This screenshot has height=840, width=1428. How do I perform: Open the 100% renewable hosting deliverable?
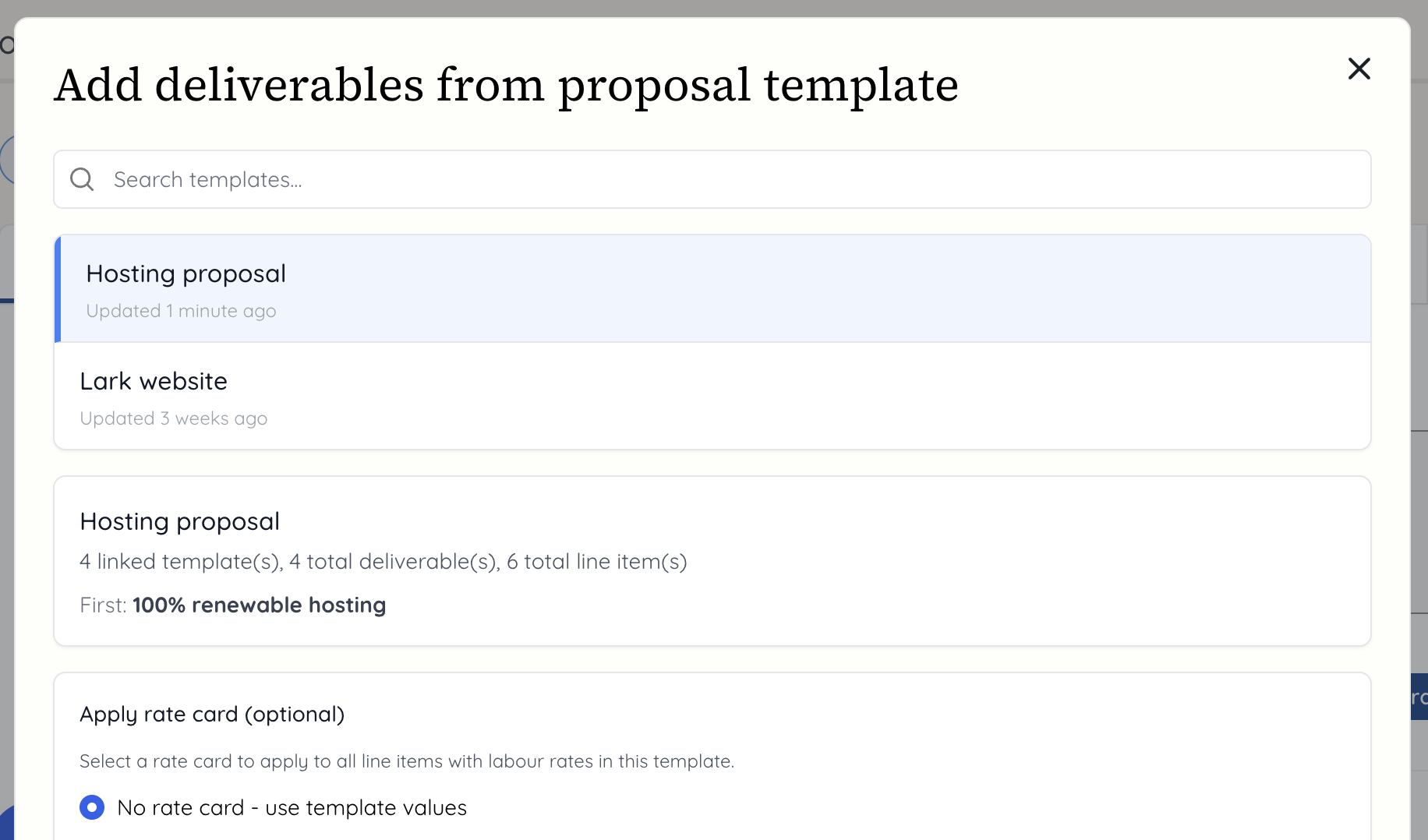(x=259, y=605)
